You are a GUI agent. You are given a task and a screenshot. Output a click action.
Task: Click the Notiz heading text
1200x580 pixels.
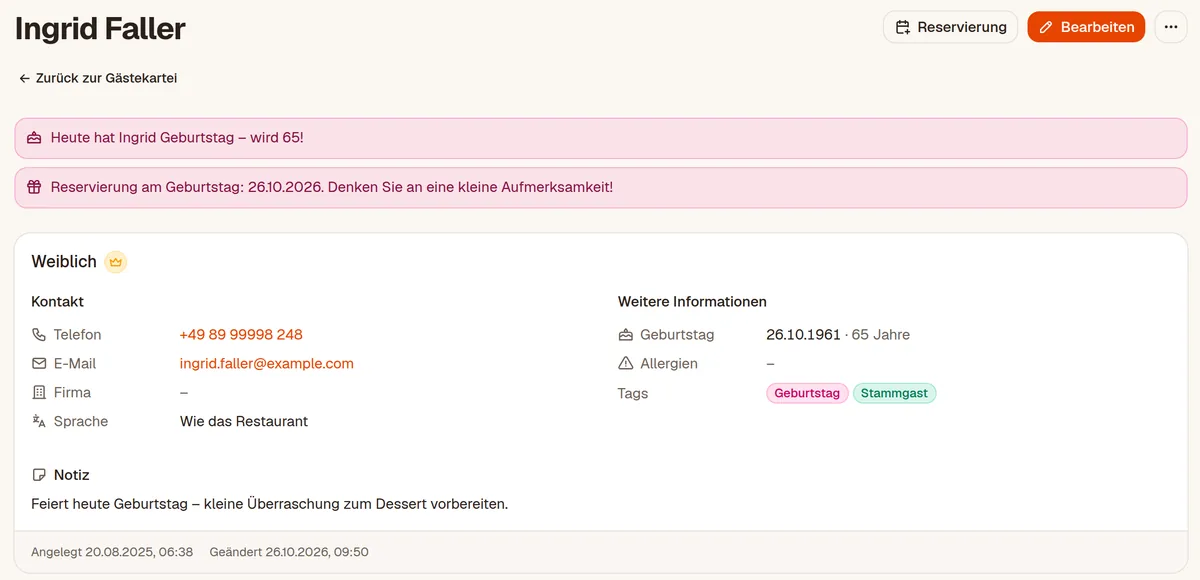tap(72, 475)
